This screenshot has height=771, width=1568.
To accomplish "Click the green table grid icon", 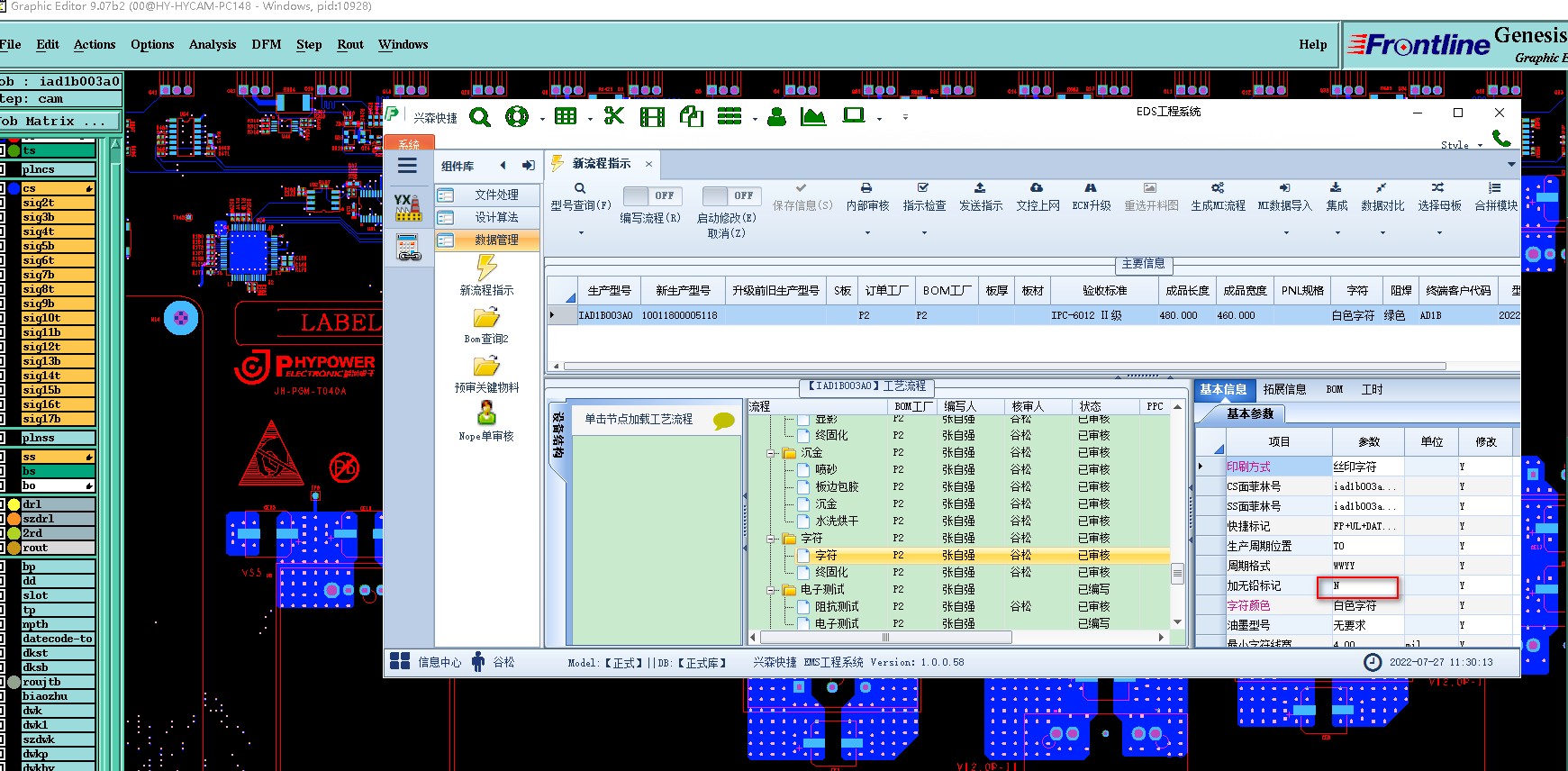I will tap(566, 116).
